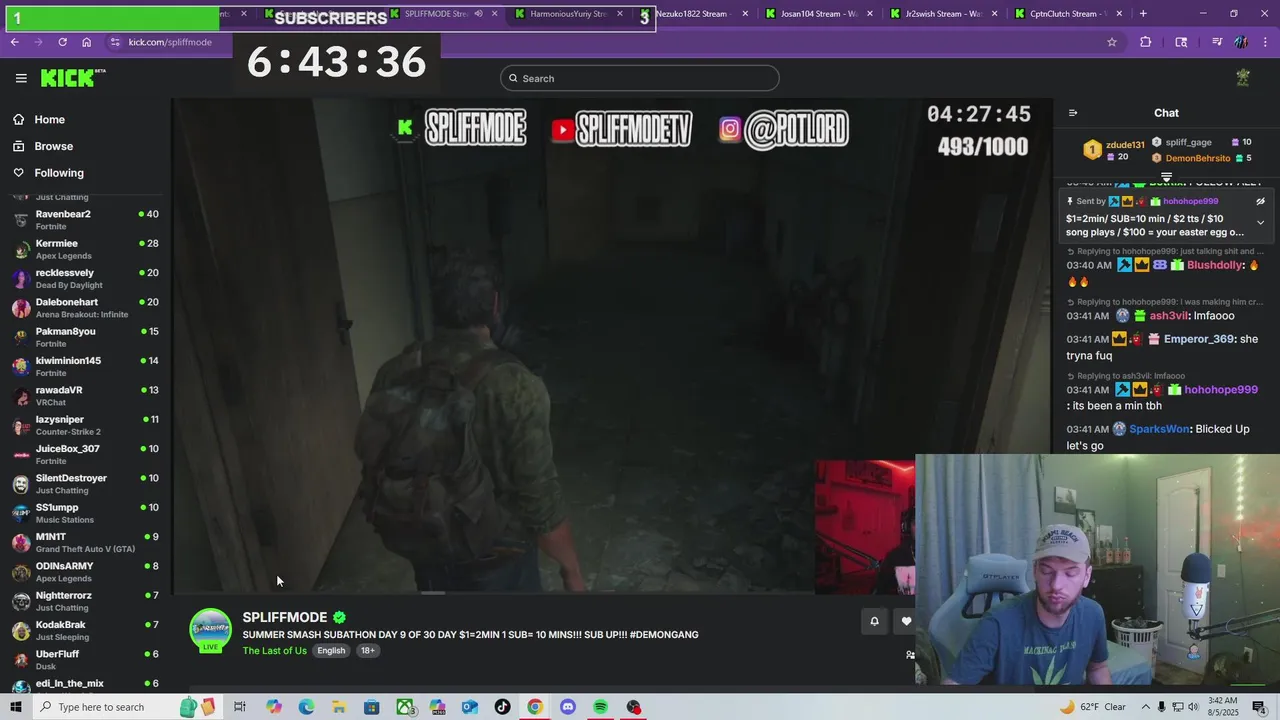Open the Windows Start menu
The image size is (1280, 720).
pyautogui.click(x=15, y=707)
